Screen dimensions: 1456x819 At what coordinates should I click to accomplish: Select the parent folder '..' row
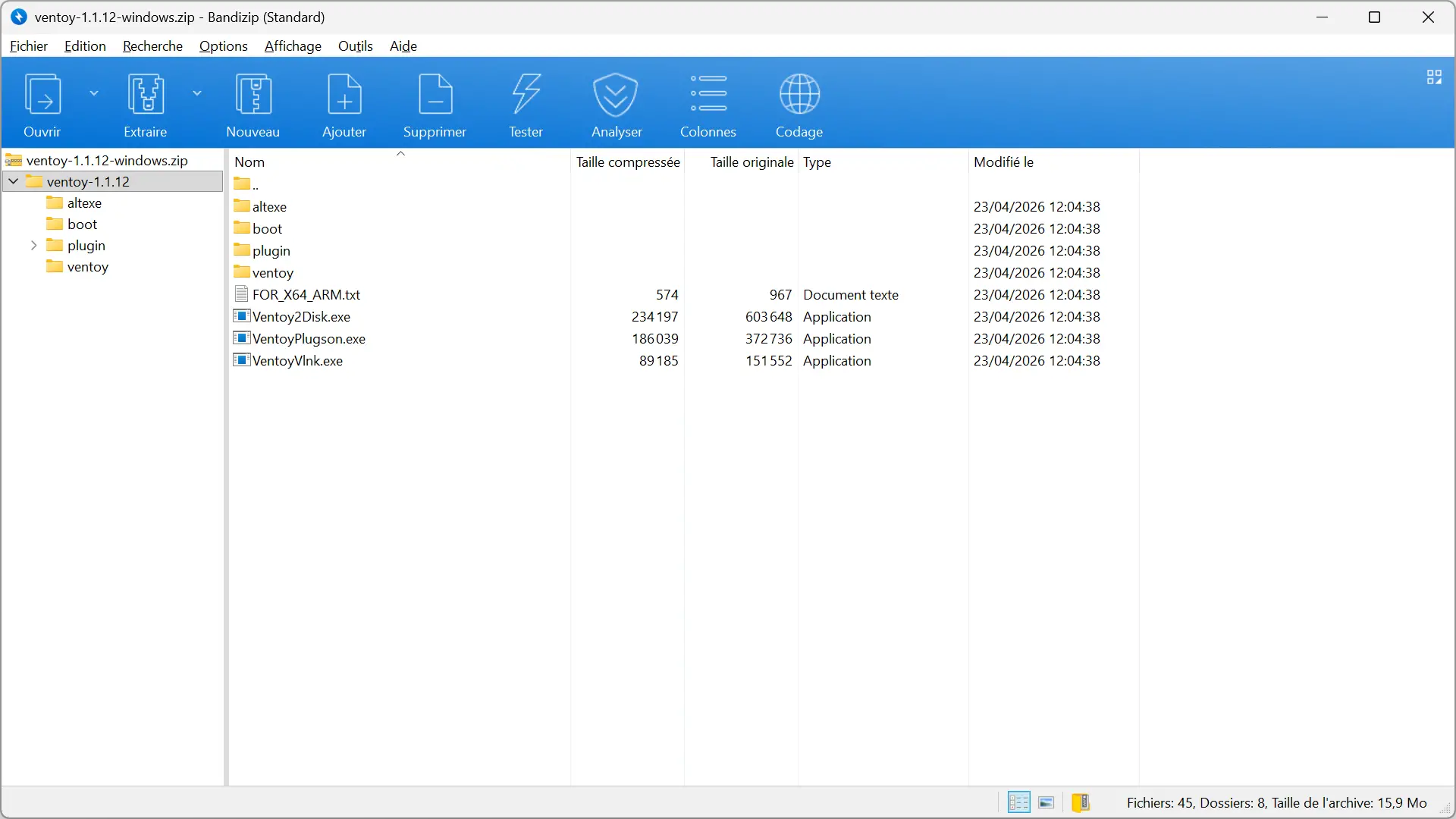click(684, 184)
